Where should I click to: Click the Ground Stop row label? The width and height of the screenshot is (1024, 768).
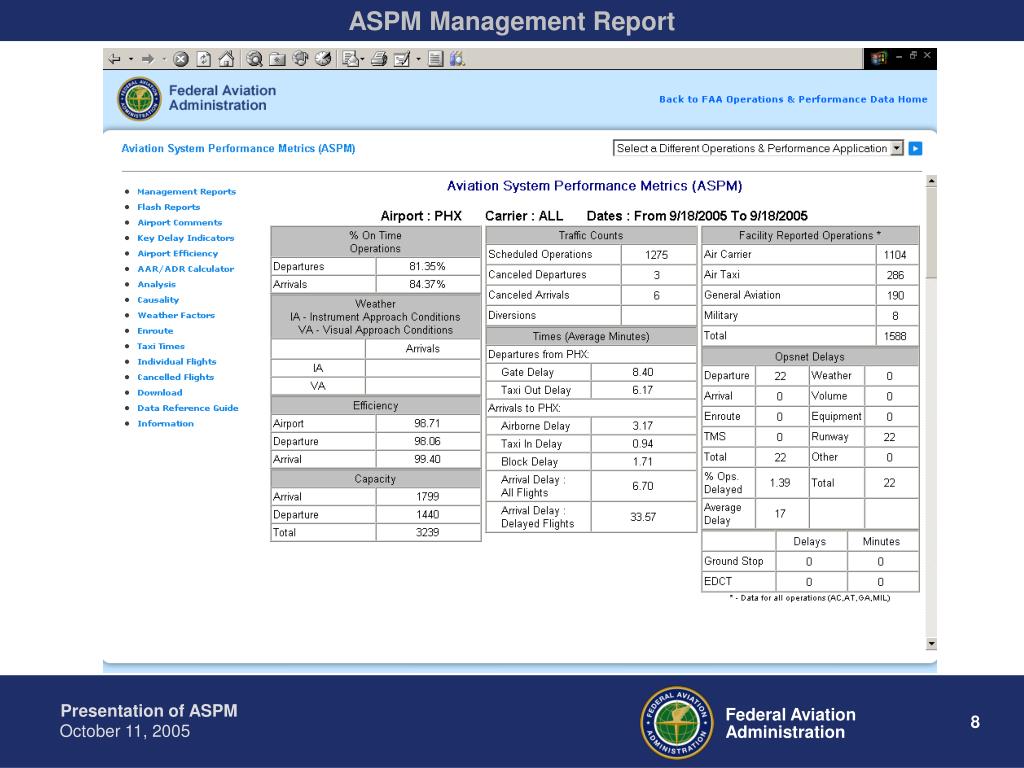(x=733, y=561)
